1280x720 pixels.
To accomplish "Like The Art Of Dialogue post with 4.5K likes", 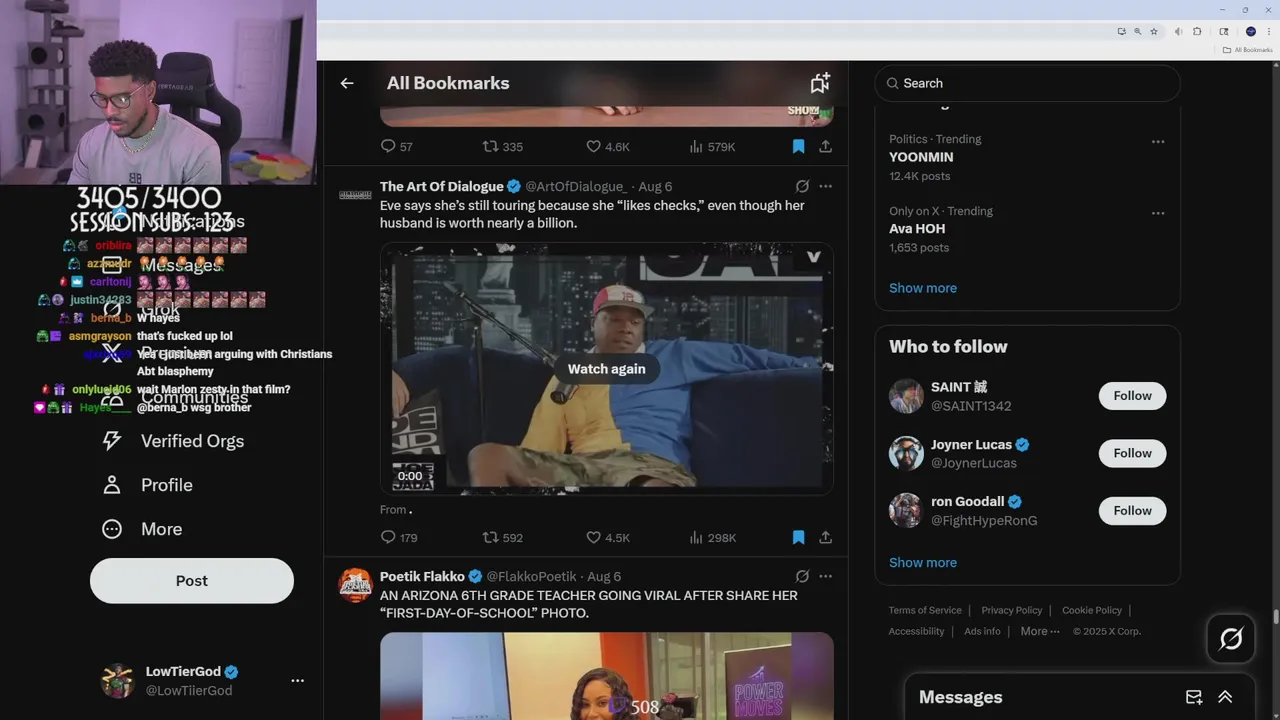I will tap(608, 537).
